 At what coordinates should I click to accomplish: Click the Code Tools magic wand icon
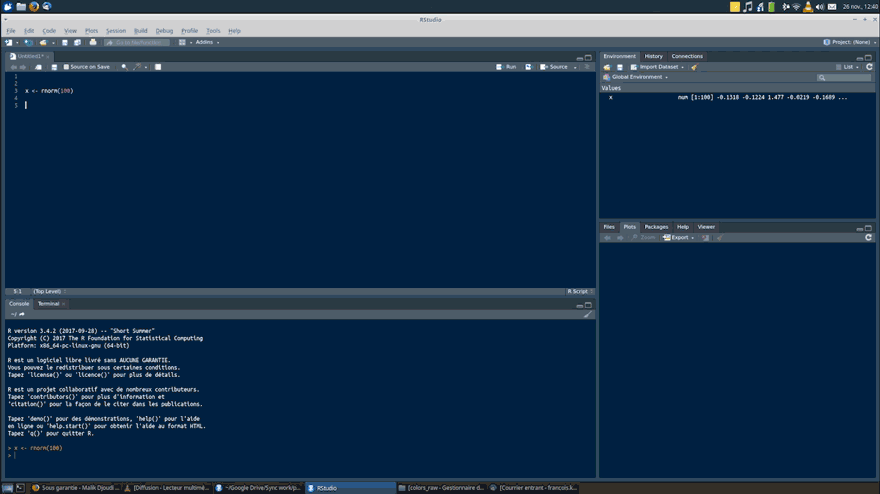tap(137, 67)
